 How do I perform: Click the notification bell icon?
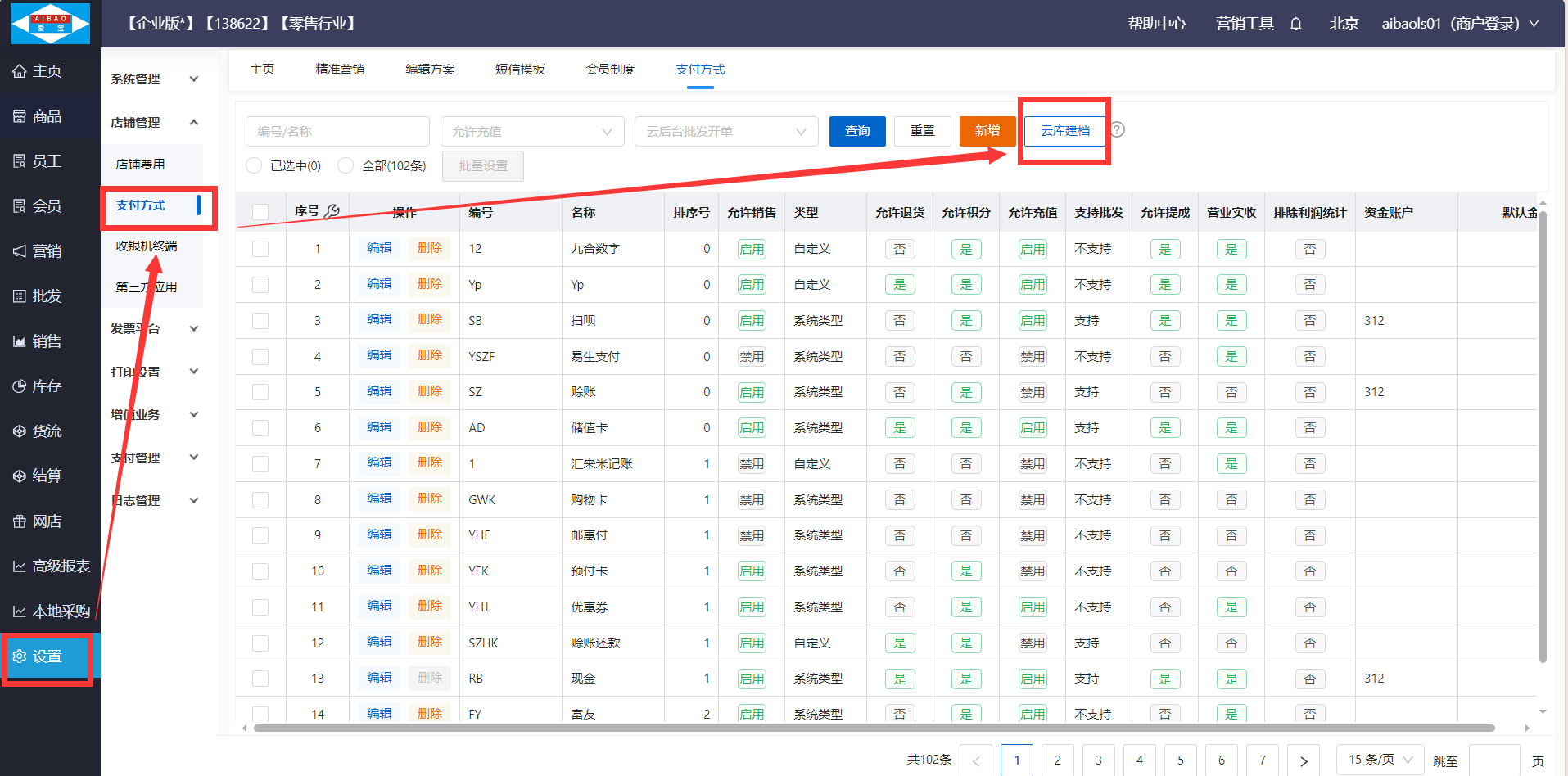1295,24
